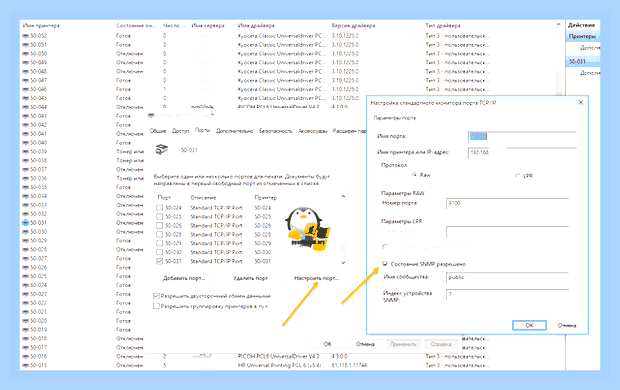Viewport: 620px width, 390px height.
Task: Sort by the 'Версия драйвера' column header
Action: pyautogui.click(x=353, y=25)
